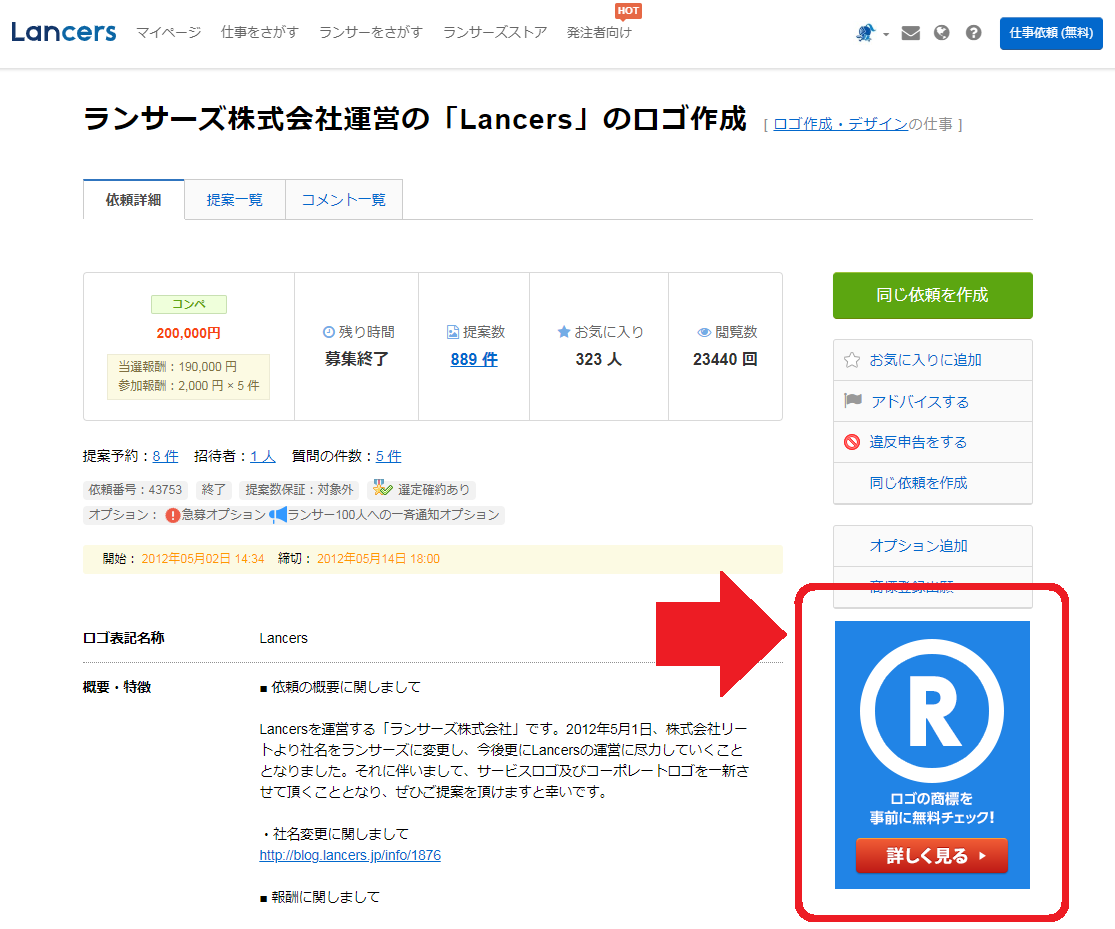Open the 発注者向け menu
1115x929 pixels.
pos(599,33)
